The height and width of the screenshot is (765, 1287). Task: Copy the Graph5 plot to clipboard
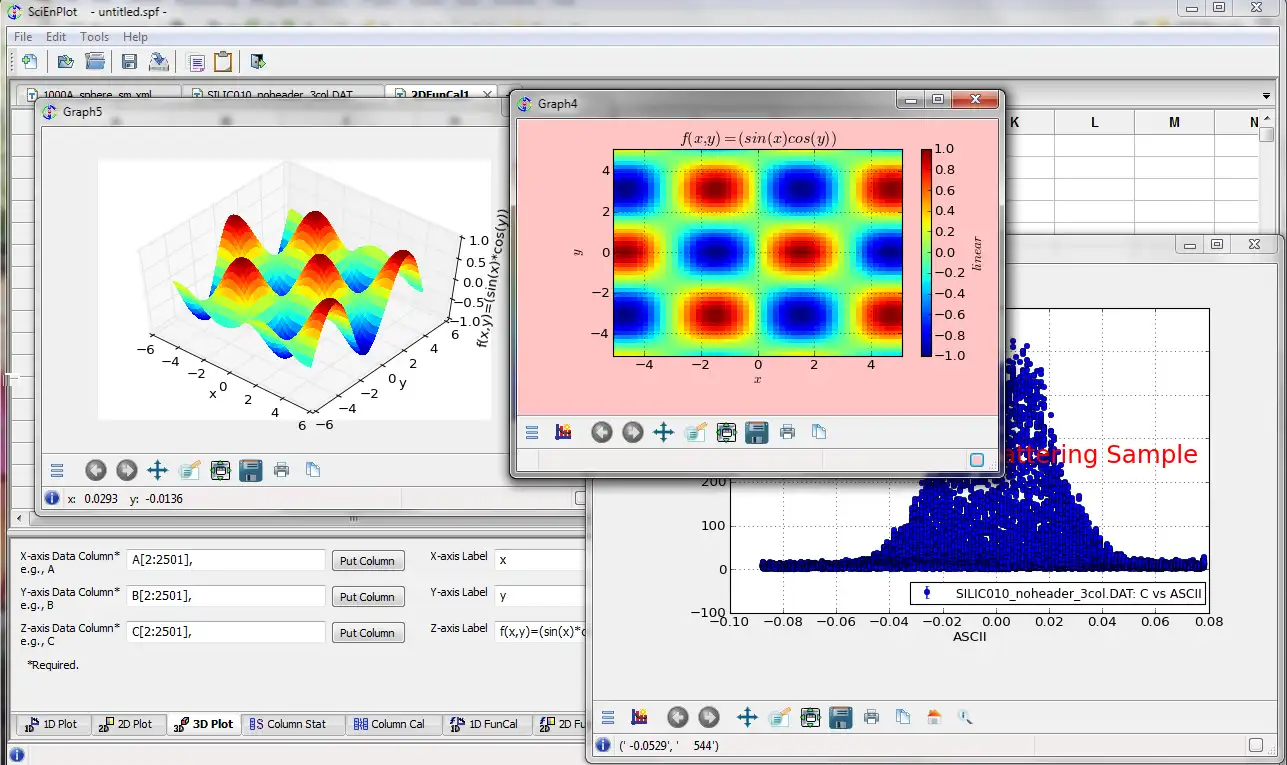coord(313,470)
